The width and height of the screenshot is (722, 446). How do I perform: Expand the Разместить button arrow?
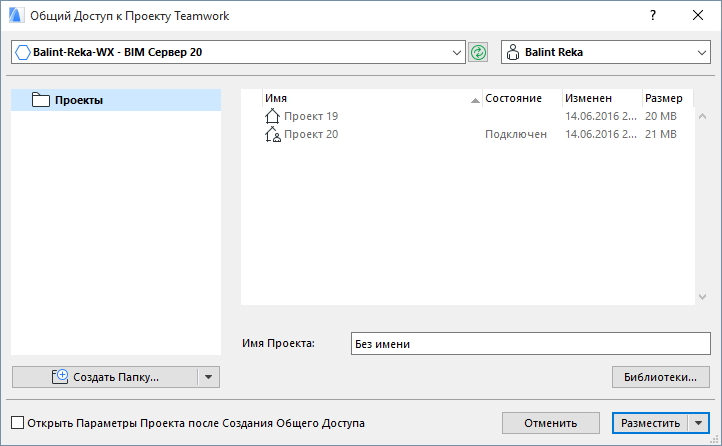(x=697, y=423)
